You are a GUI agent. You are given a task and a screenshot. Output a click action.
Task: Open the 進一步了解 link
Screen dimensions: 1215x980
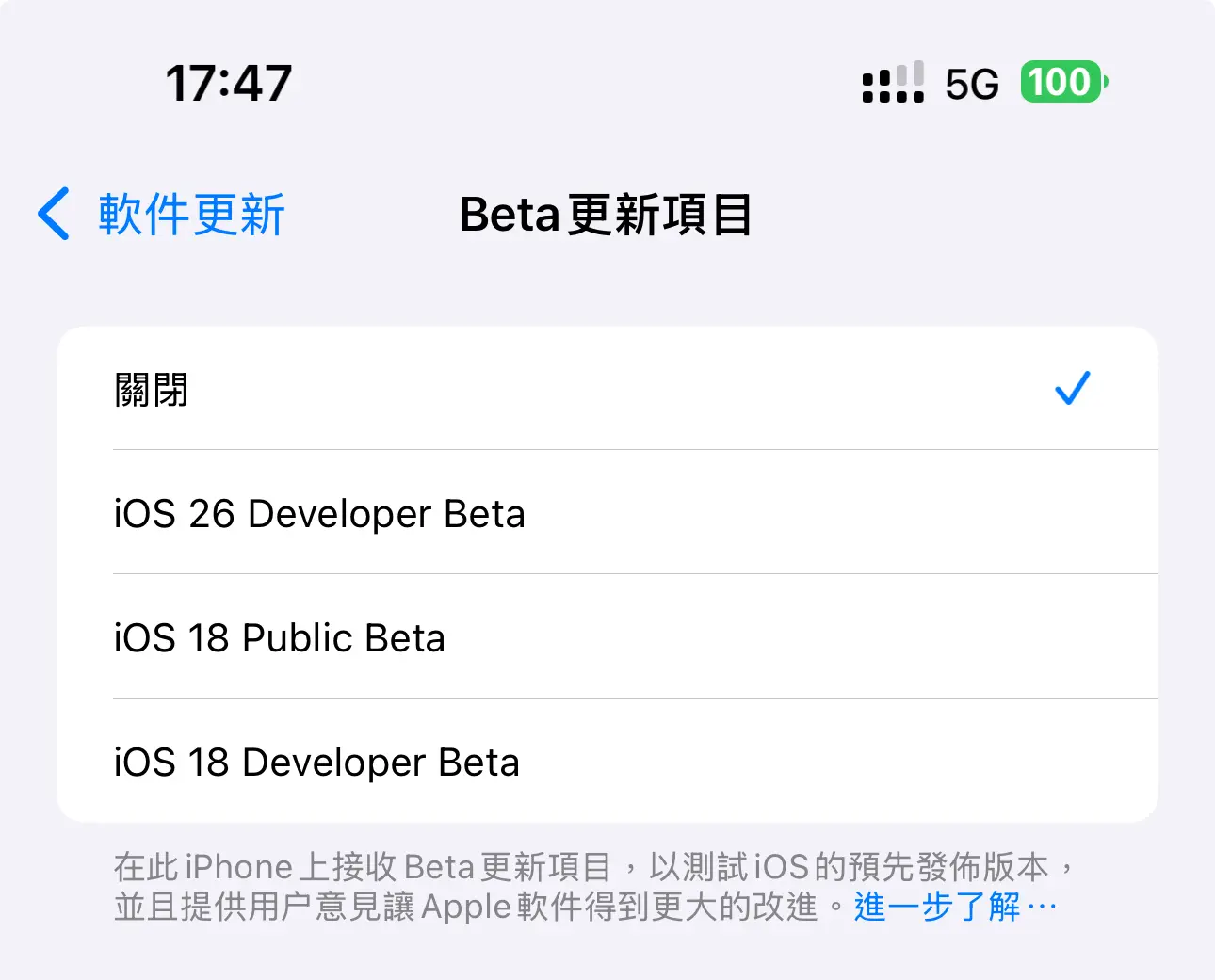click(x=955, y=907)
